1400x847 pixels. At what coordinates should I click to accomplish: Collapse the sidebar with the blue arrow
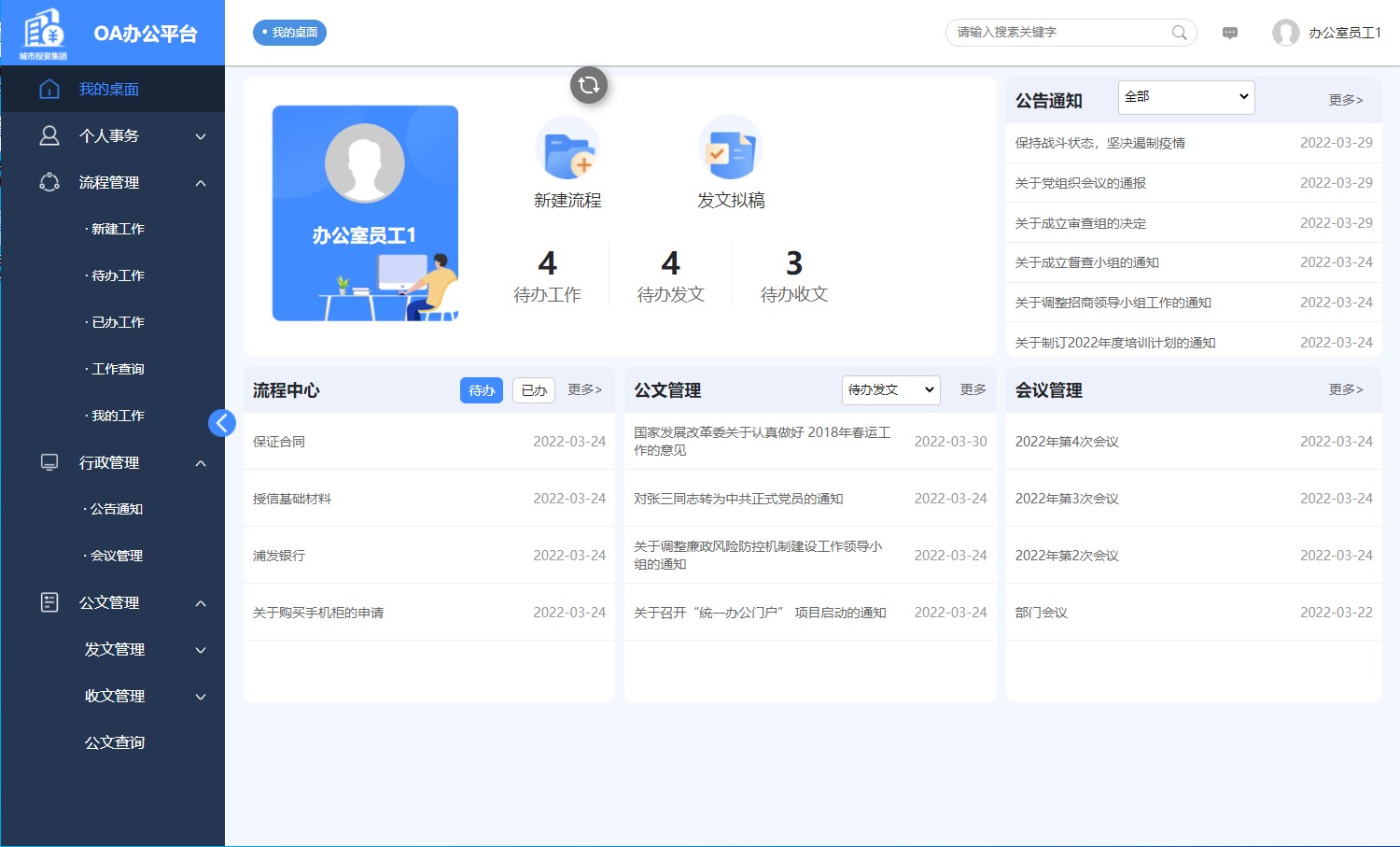(x=222, y=422)
